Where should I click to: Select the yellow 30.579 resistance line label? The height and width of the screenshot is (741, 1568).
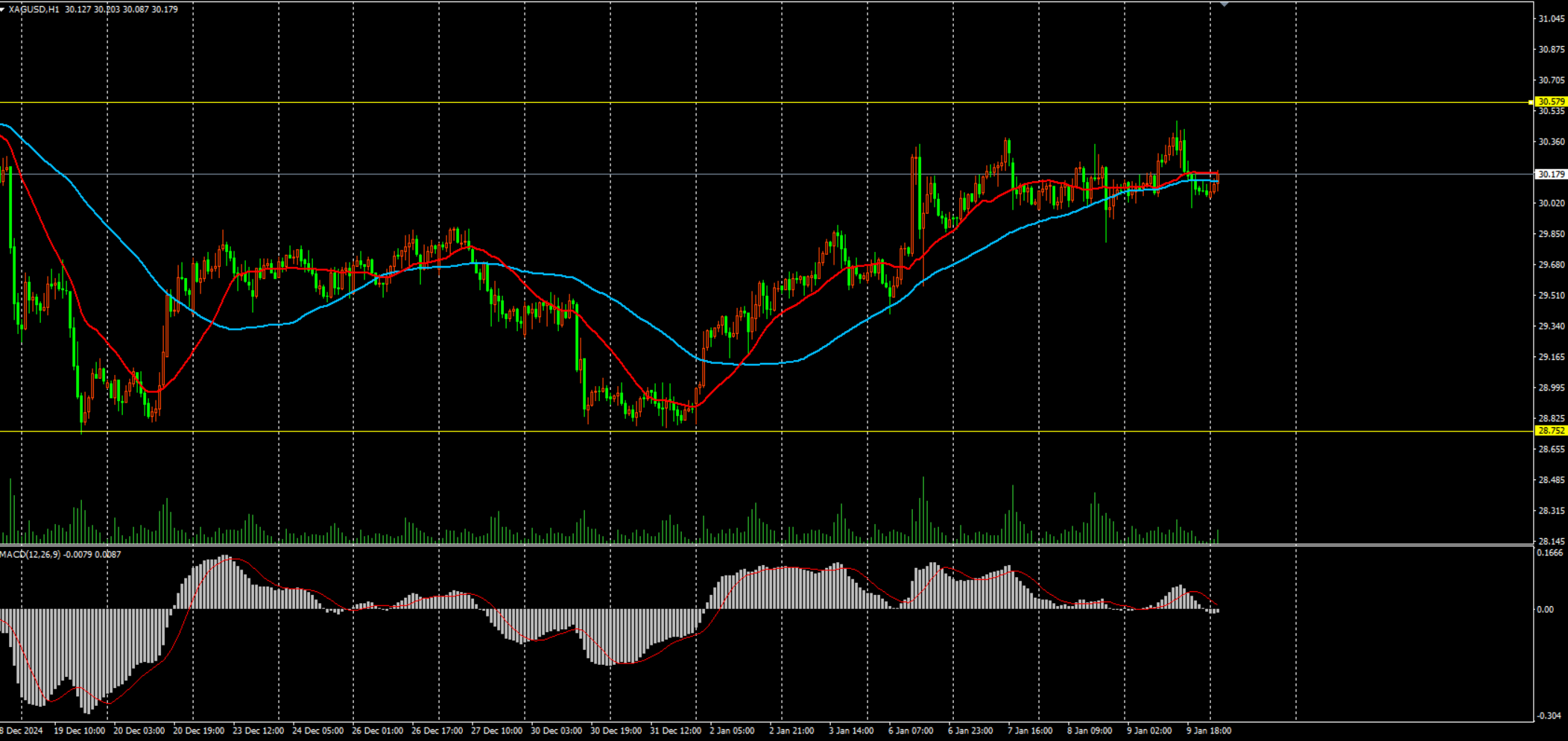click(1552, 101)
